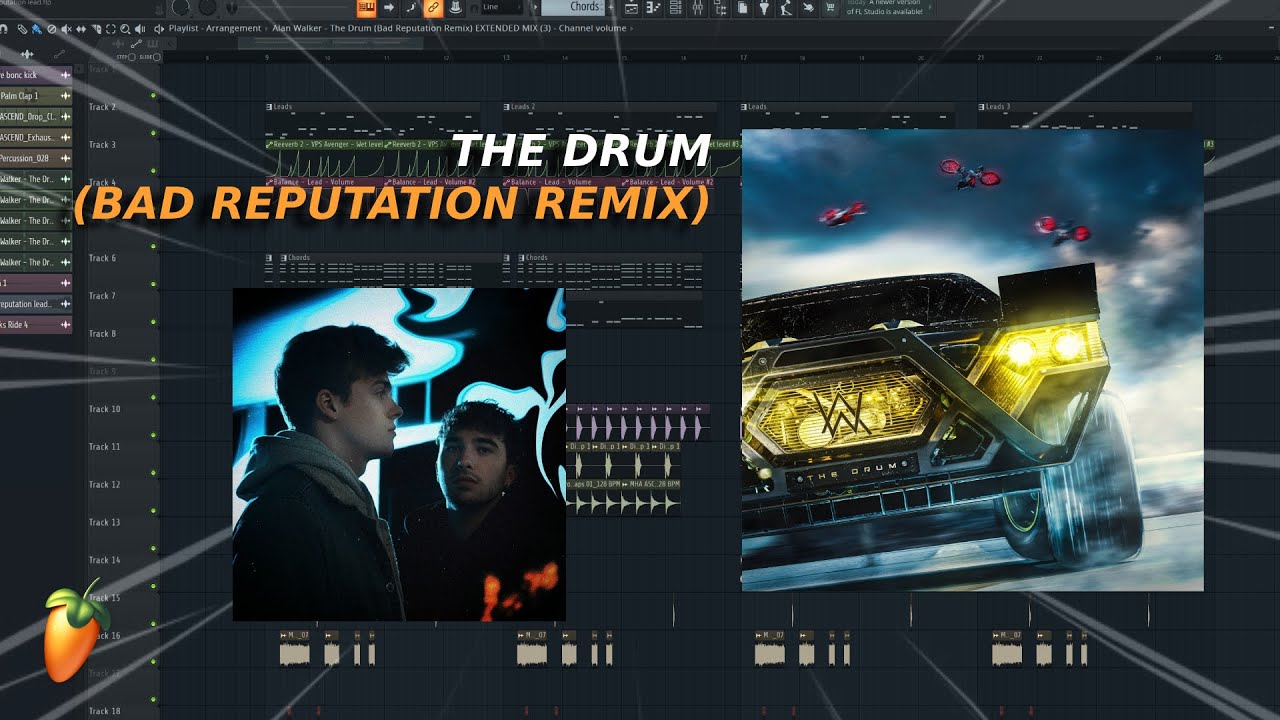Click the plus button next to Chords
Screen dimensions: 1280x720
610,7
